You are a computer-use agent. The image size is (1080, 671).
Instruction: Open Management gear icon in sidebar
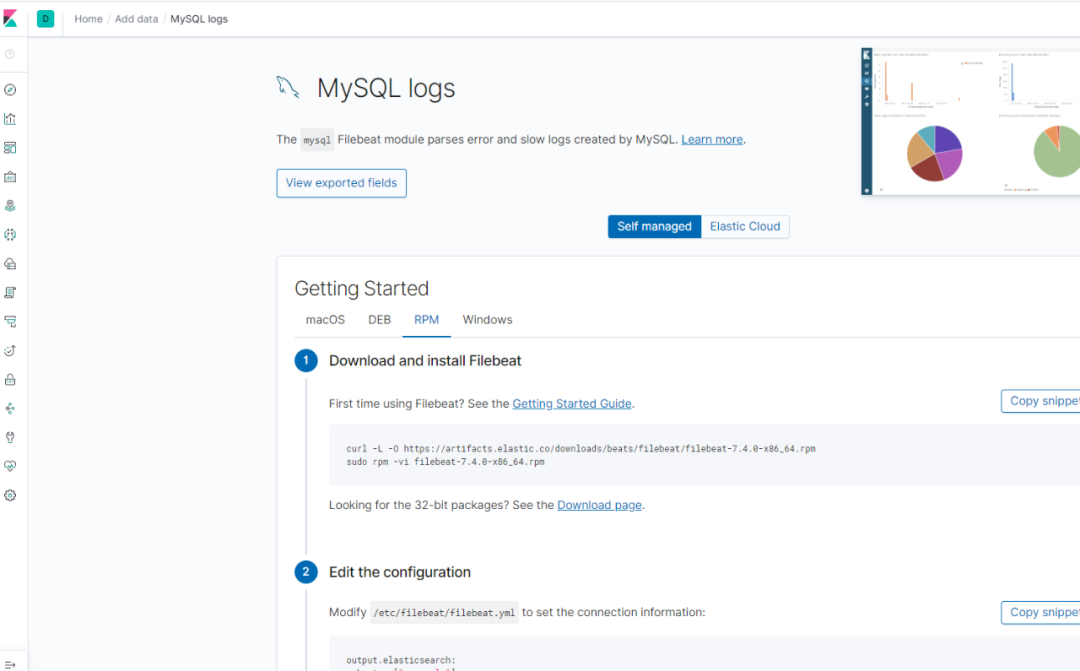[x=10, y=495]
